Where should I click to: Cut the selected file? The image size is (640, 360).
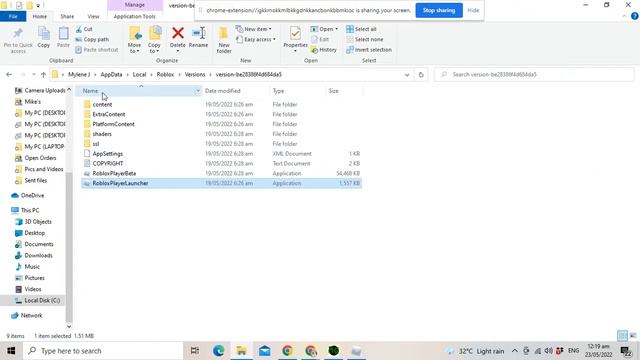(x=84, y=29)
